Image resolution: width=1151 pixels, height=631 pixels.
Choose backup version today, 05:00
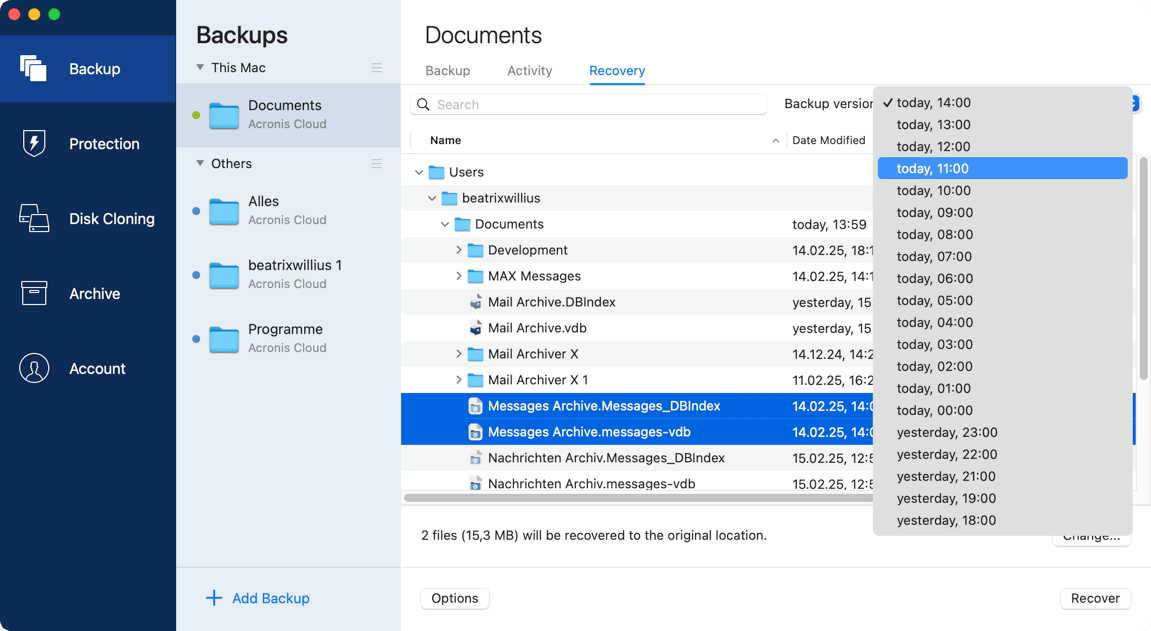coord(1003,300)
